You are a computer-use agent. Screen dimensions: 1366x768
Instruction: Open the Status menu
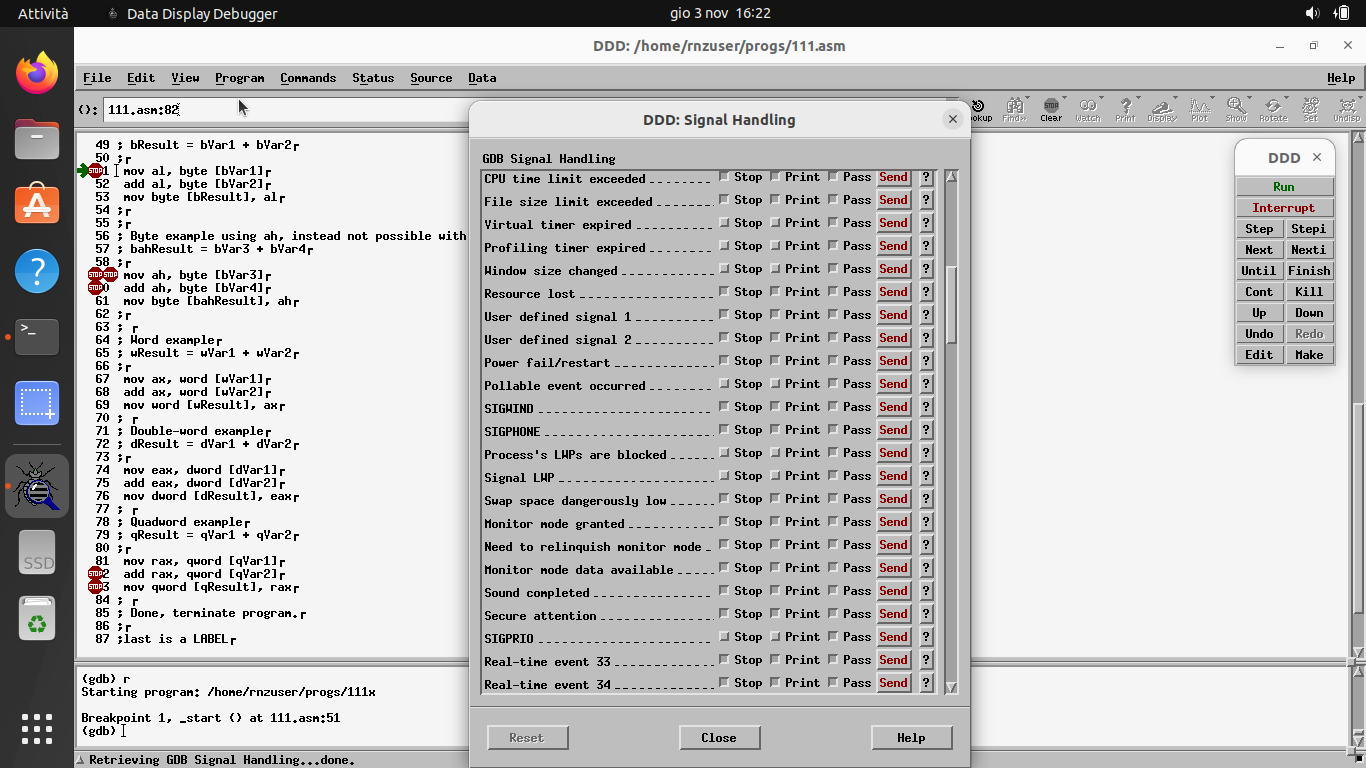pos(373,78)
